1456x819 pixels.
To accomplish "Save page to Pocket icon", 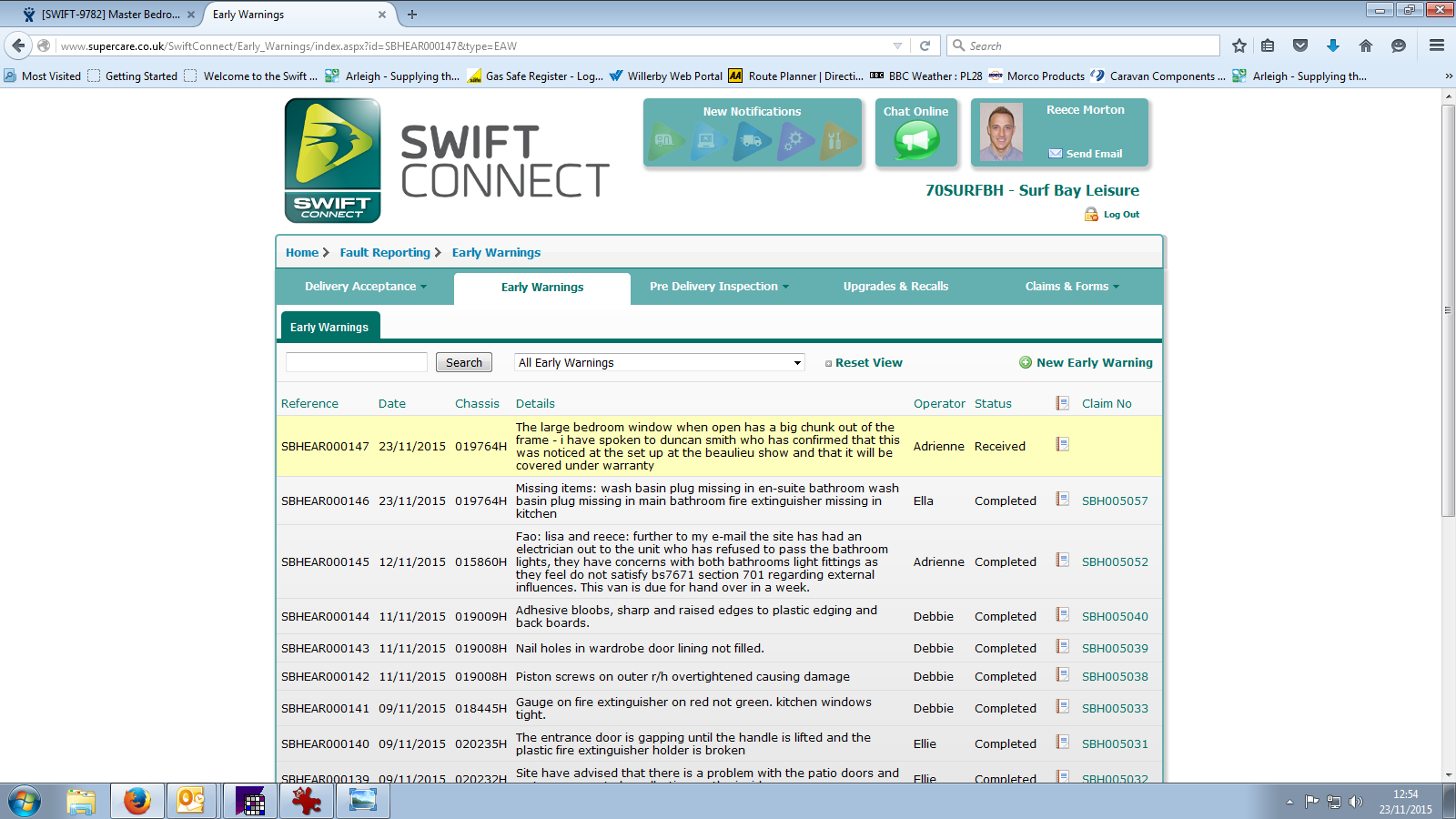I will tap(1300, 45).
